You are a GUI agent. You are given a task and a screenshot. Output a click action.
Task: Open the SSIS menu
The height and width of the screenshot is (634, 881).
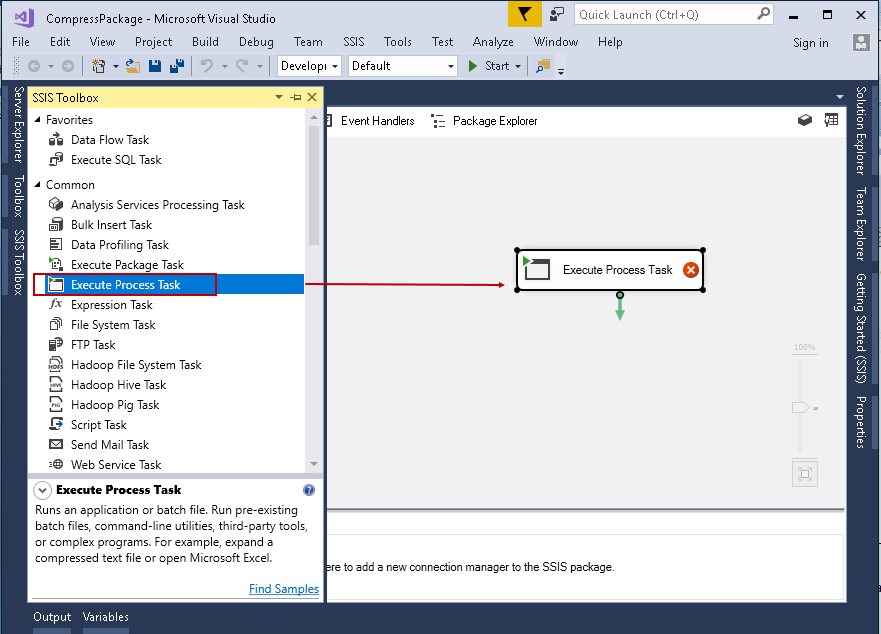click(353, 42)
